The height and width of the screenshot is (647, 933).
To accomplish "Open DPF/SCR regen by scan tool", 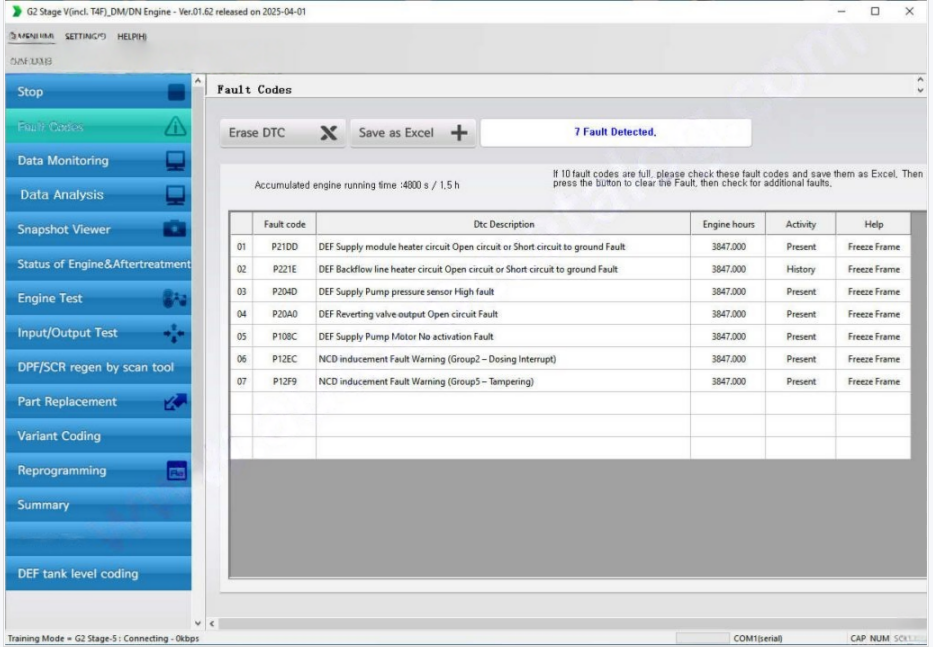I will point(95,367).
